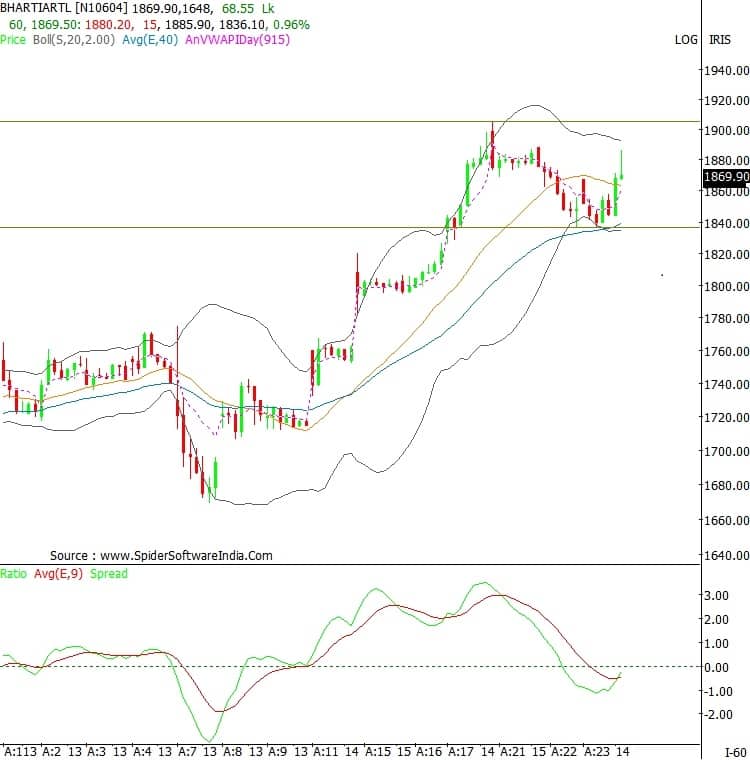Screen dimensions: 750x760
Task: Select the Avg(E,9) label in lower panel
Action: pos(58,574)
